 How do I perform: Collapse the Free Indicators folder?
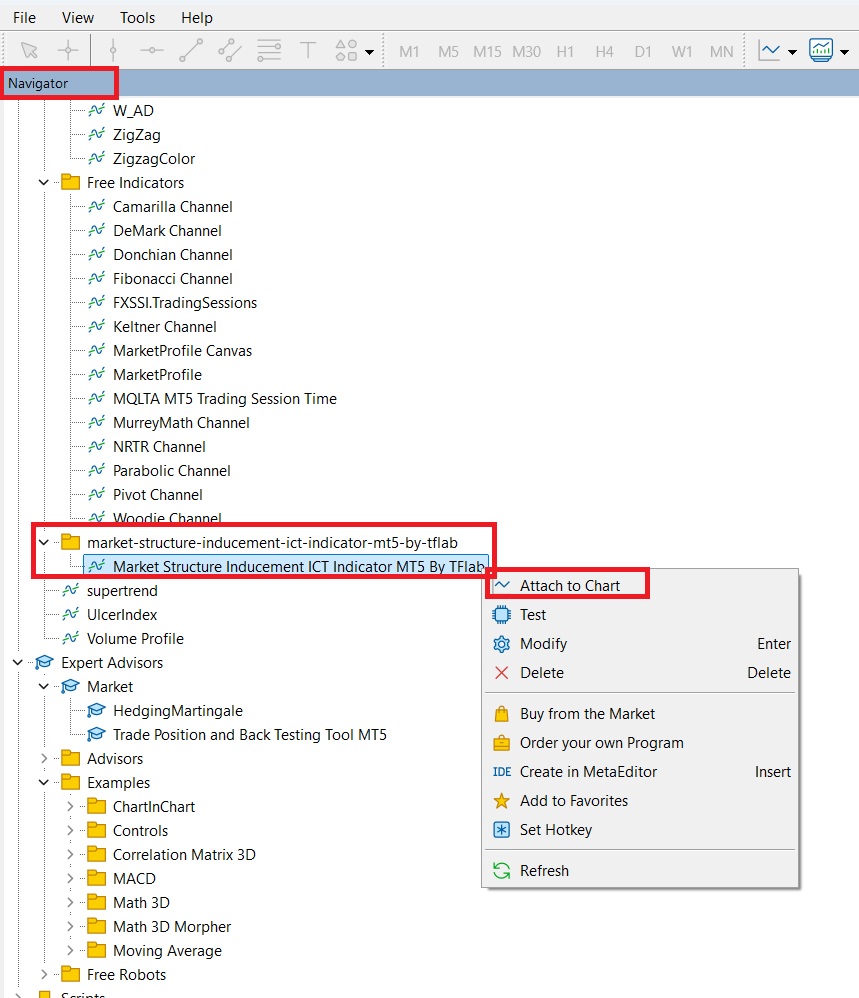[44, 183]
